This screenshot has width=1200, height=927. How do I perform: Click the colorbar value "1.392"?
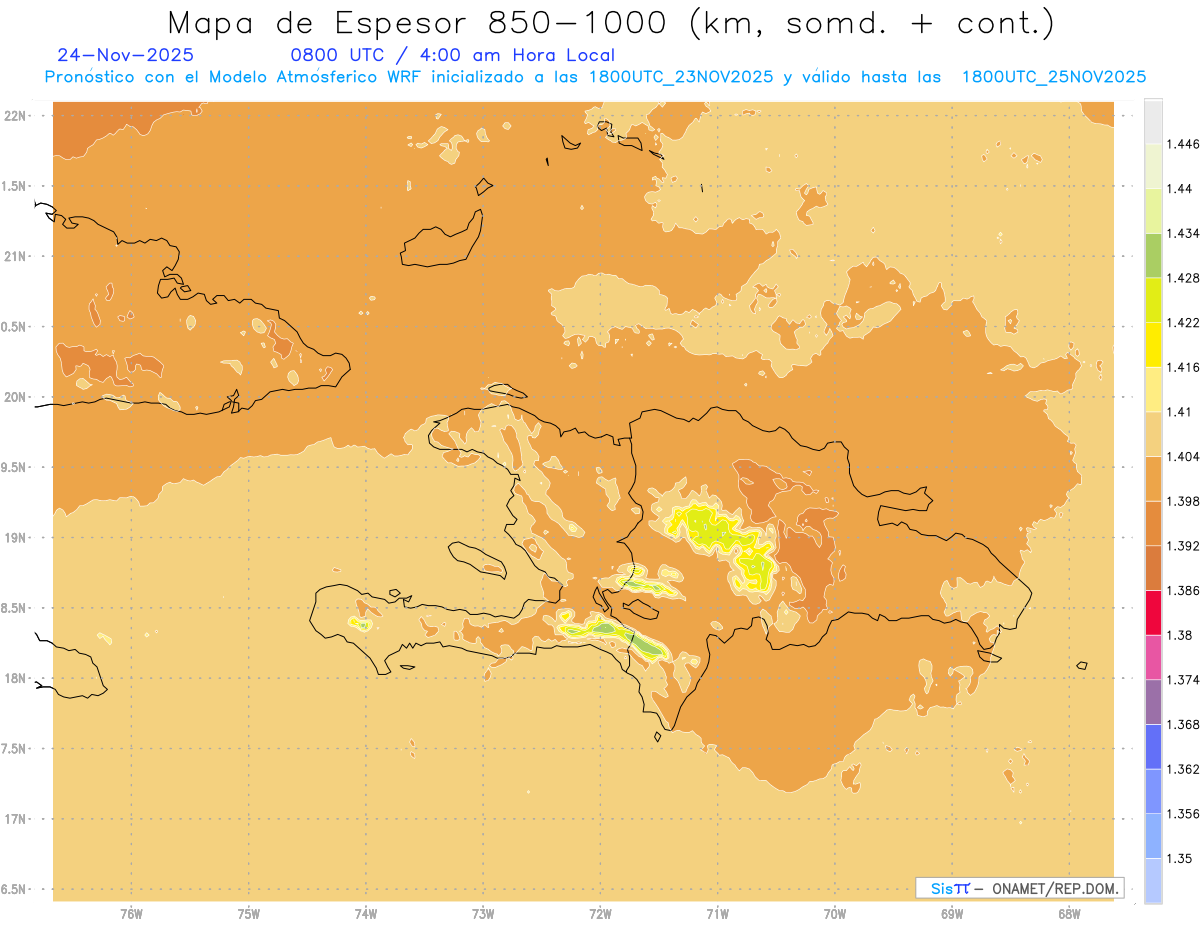pyautogui.click(x=1185, y=546)
